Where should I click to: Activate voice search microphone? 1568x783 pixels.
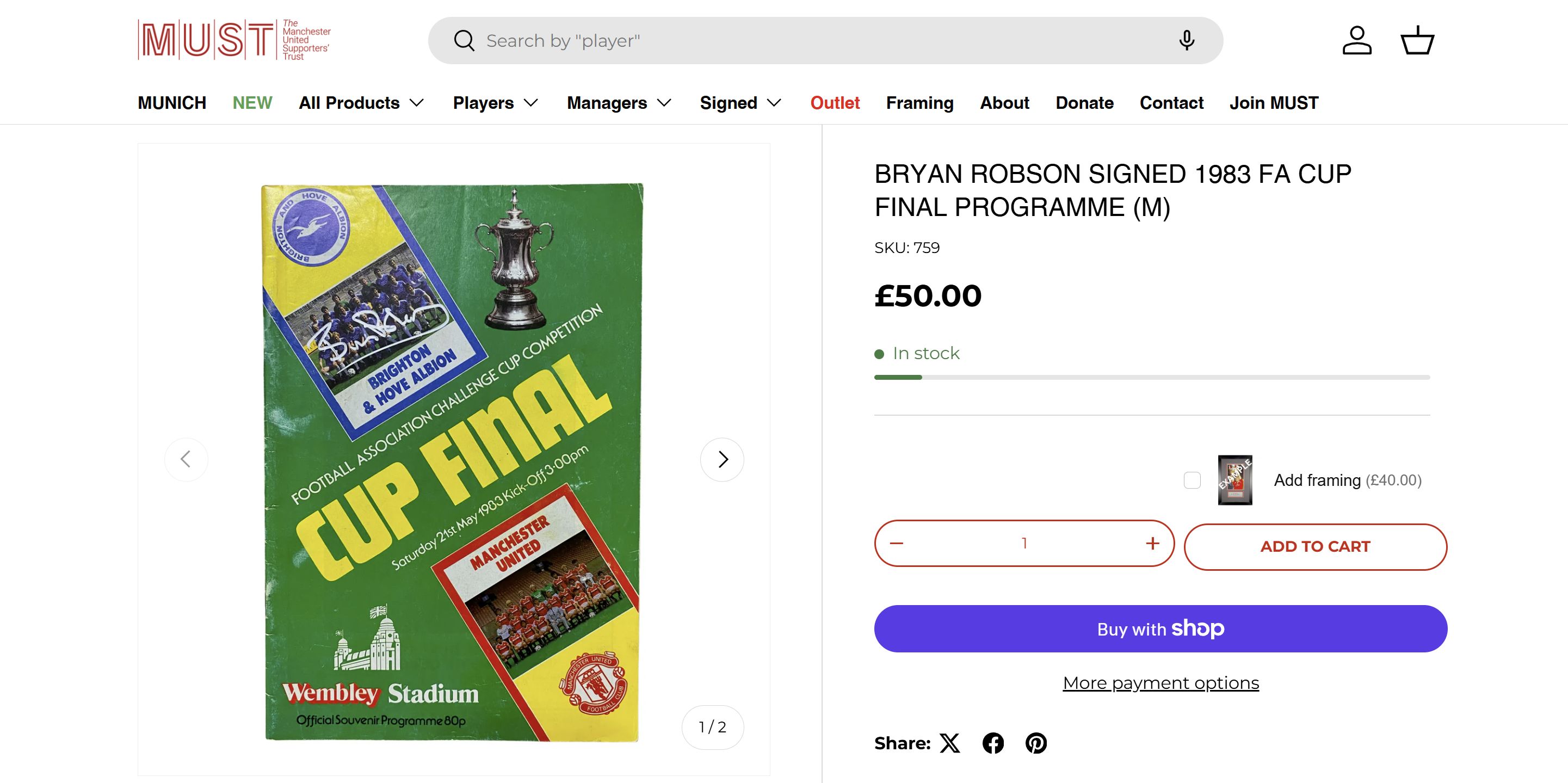(1187, 41)
